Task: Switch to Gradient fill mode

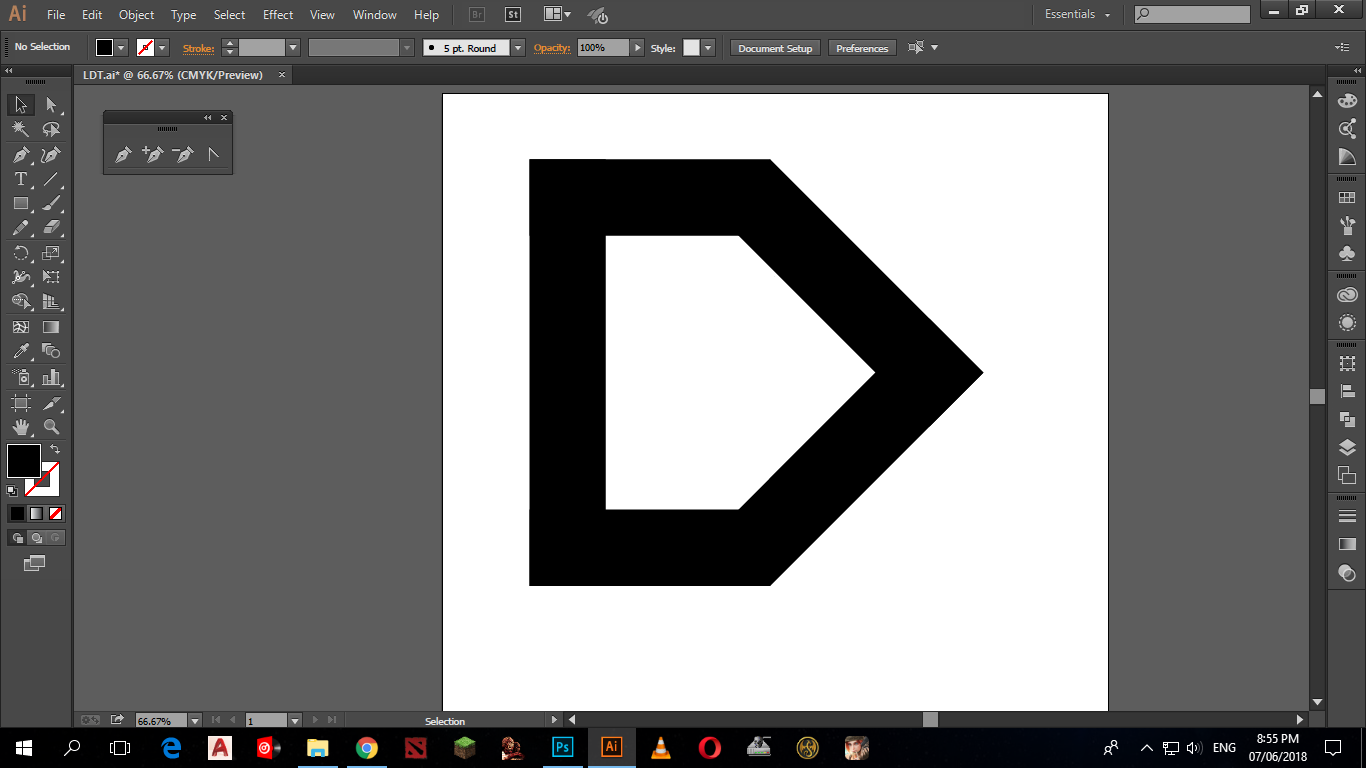Action: [x=36, y=513]
